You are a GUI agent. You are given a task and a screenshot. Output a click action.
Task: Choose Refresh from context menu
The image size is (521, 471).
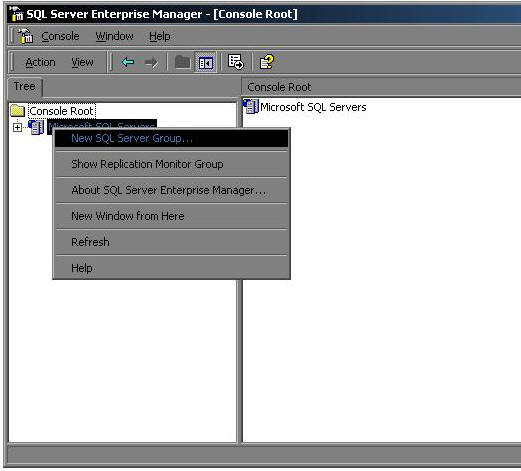pos(171,242)
